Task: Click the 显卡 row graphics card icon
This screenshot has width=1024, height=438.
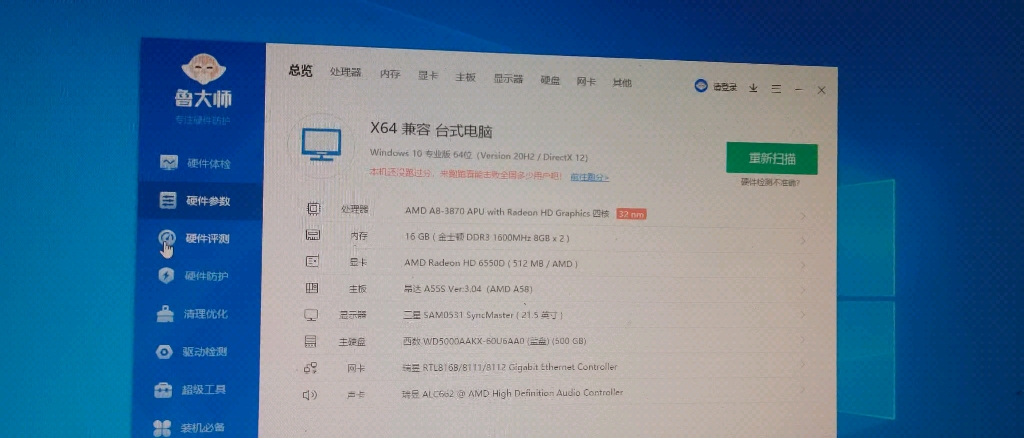Action: point(312,261)
